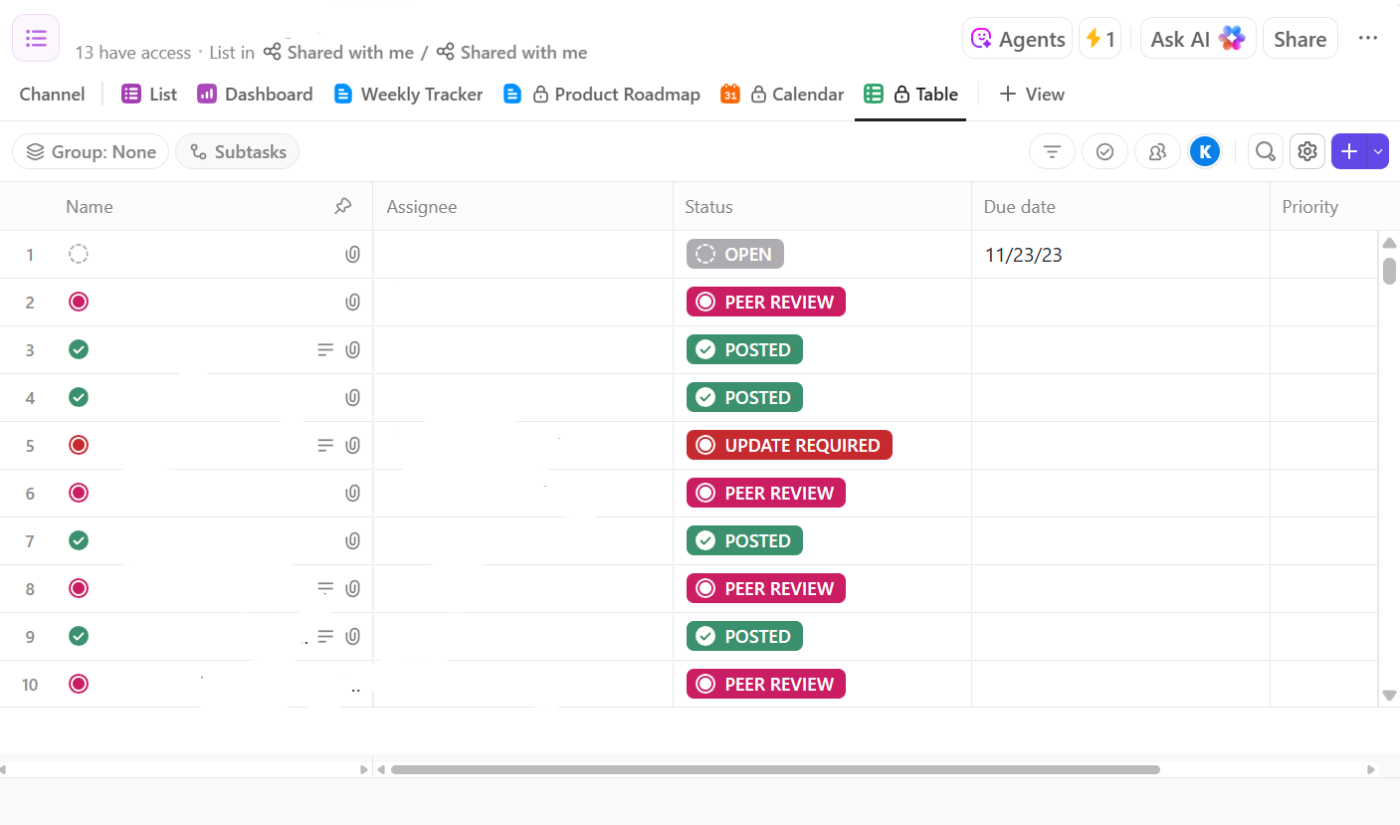Open row 5 description lines icon
This screenshot has height=825, width=1400.
tap(325, 445)
